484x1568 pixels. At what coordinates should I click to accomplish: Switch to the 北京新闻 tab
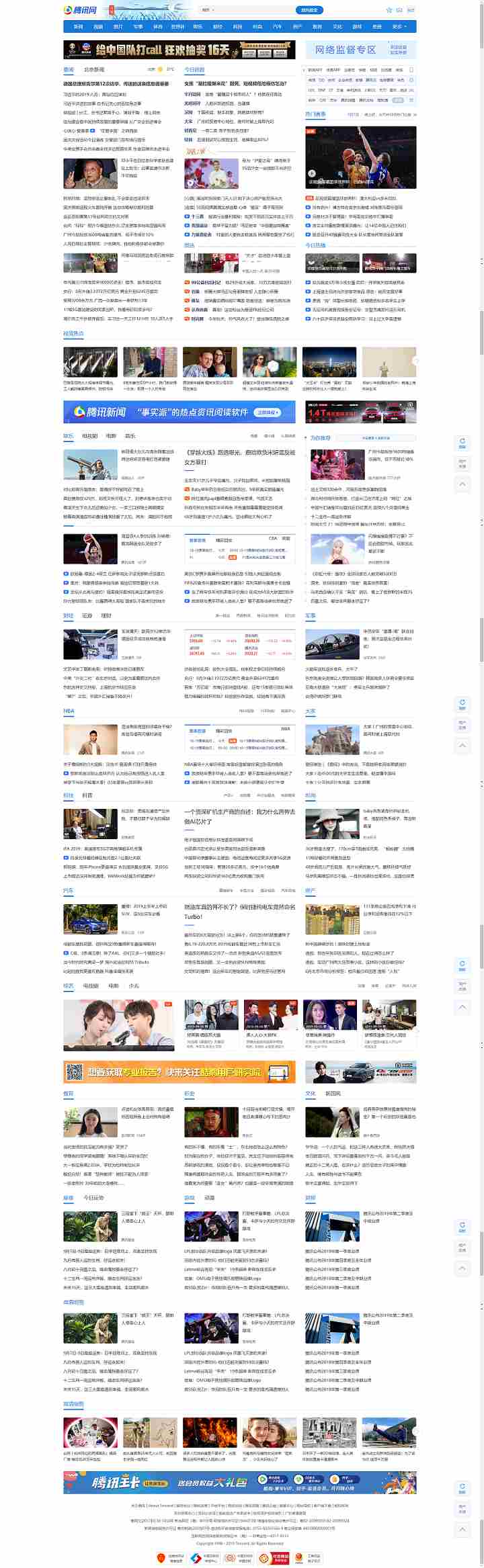[x=94, y=70]
